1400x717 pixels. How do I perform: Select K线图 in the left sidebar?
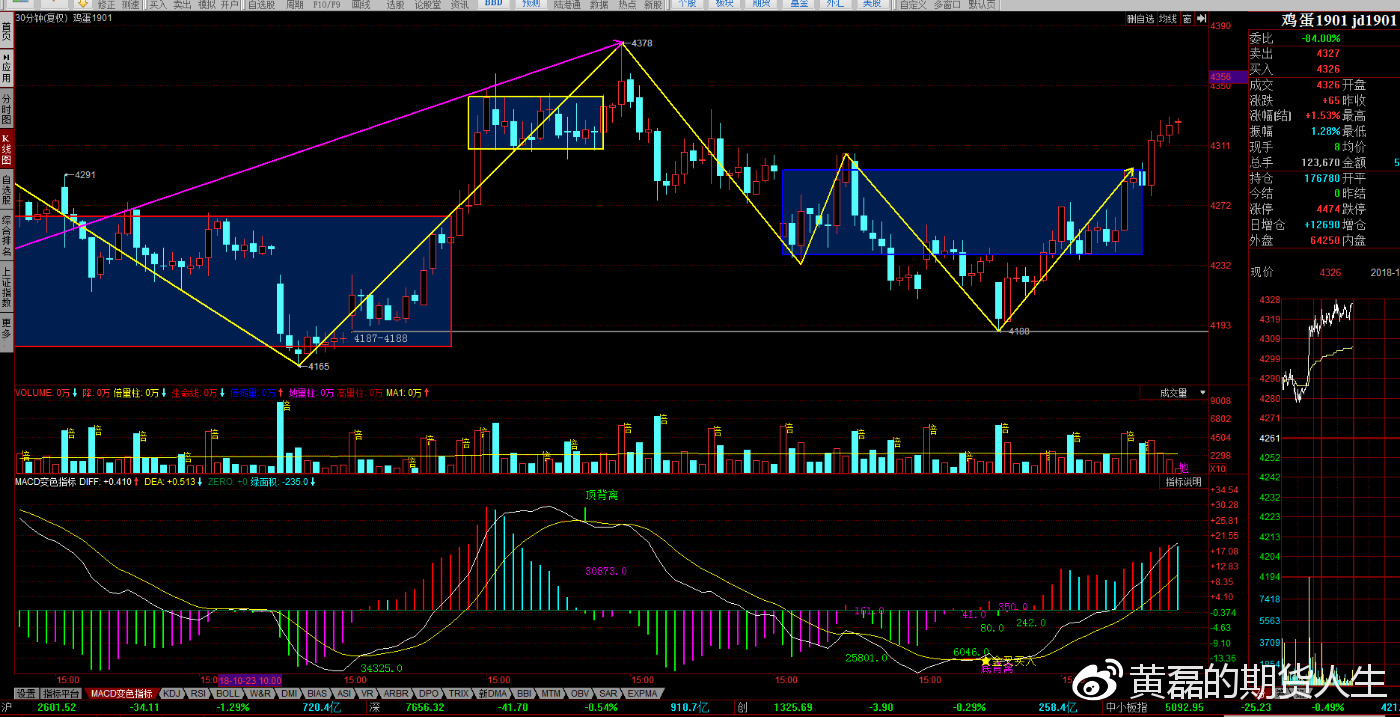point(6,149)
